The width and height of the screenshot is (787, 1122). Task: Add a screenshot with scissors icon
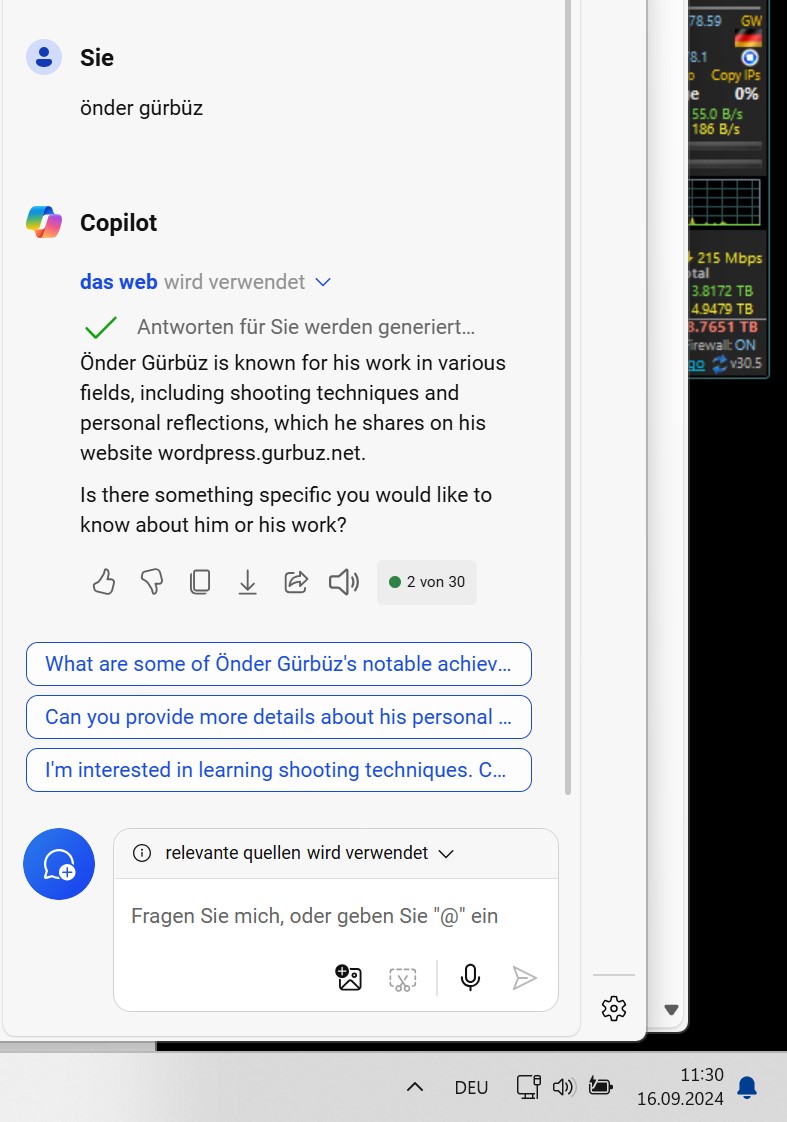pos(403,979)
